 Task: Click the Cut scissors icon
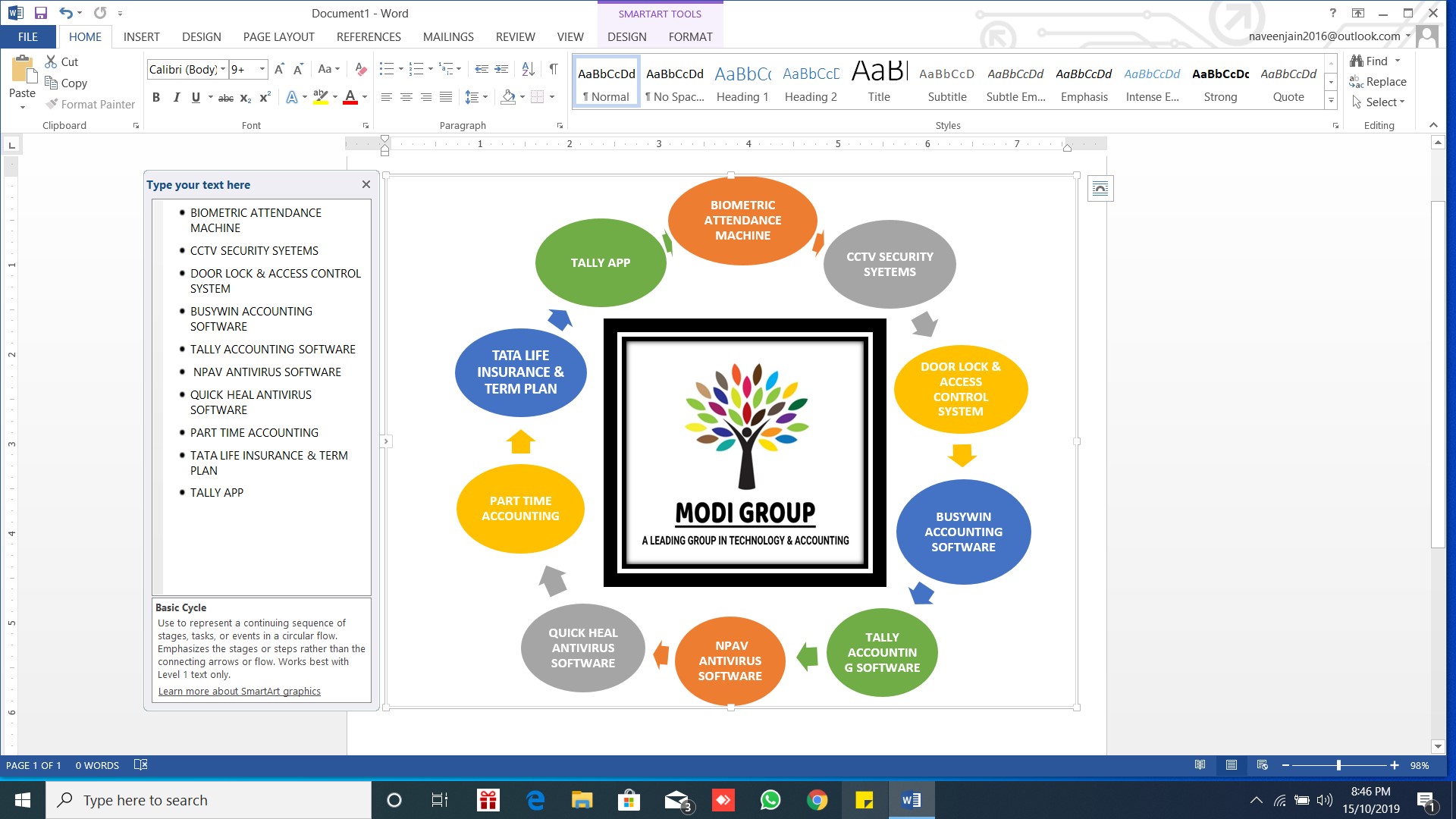(x=51, y=61)
